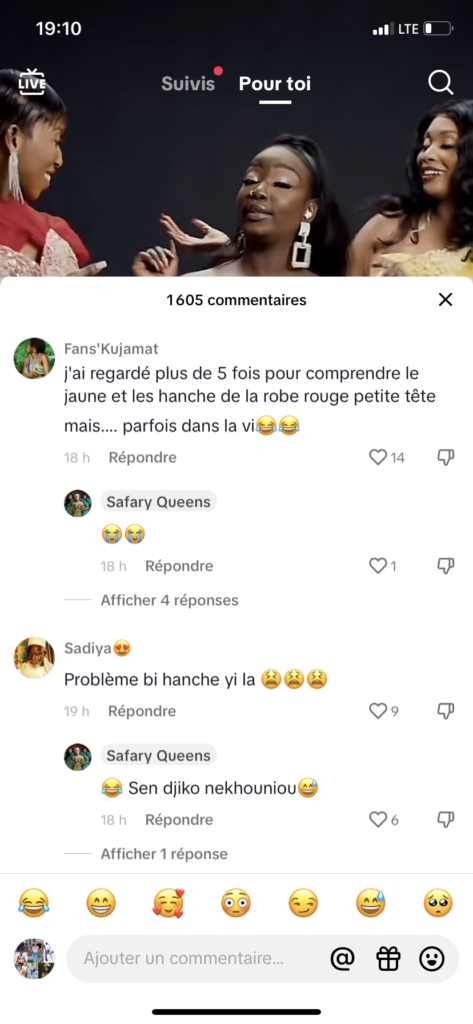Expand Afficher 4 réponses
This screenshot has height=1024, width=473.
[169, 600]
